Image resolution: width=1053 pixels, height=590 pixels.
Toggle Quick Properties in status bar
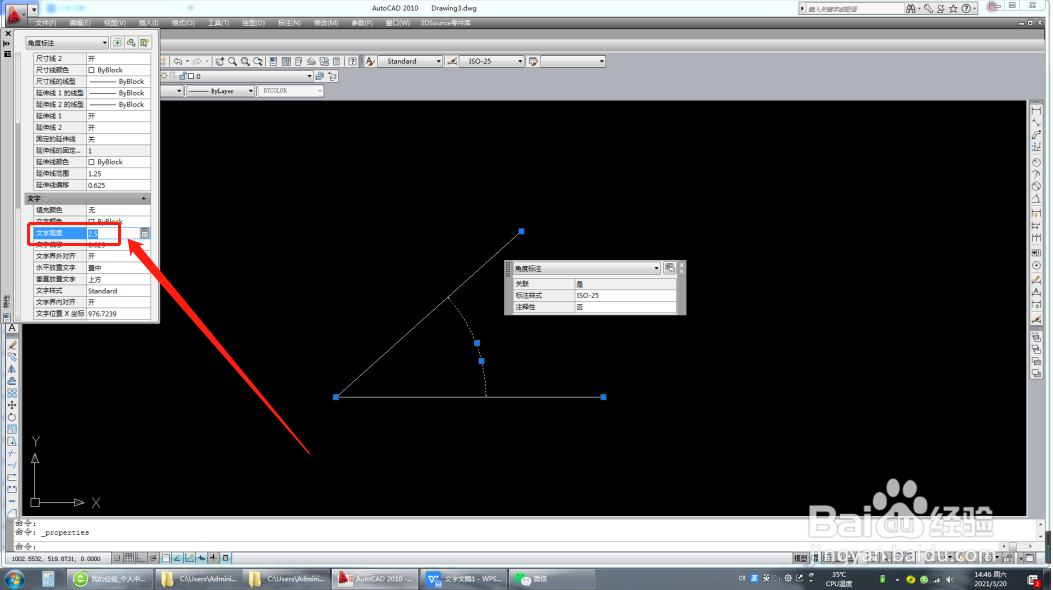(x=226, y=558)
